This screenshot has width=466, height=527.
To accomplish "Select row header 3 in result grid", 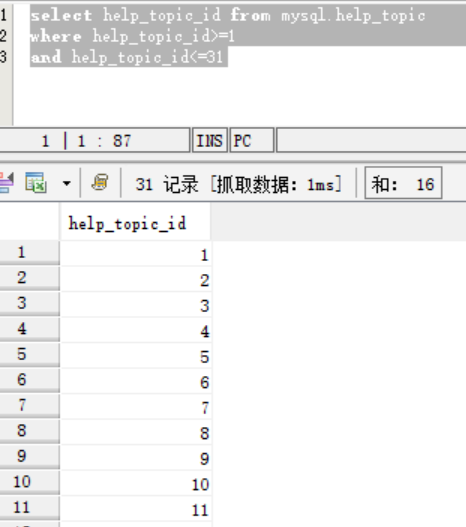I will tap(30, 303).
